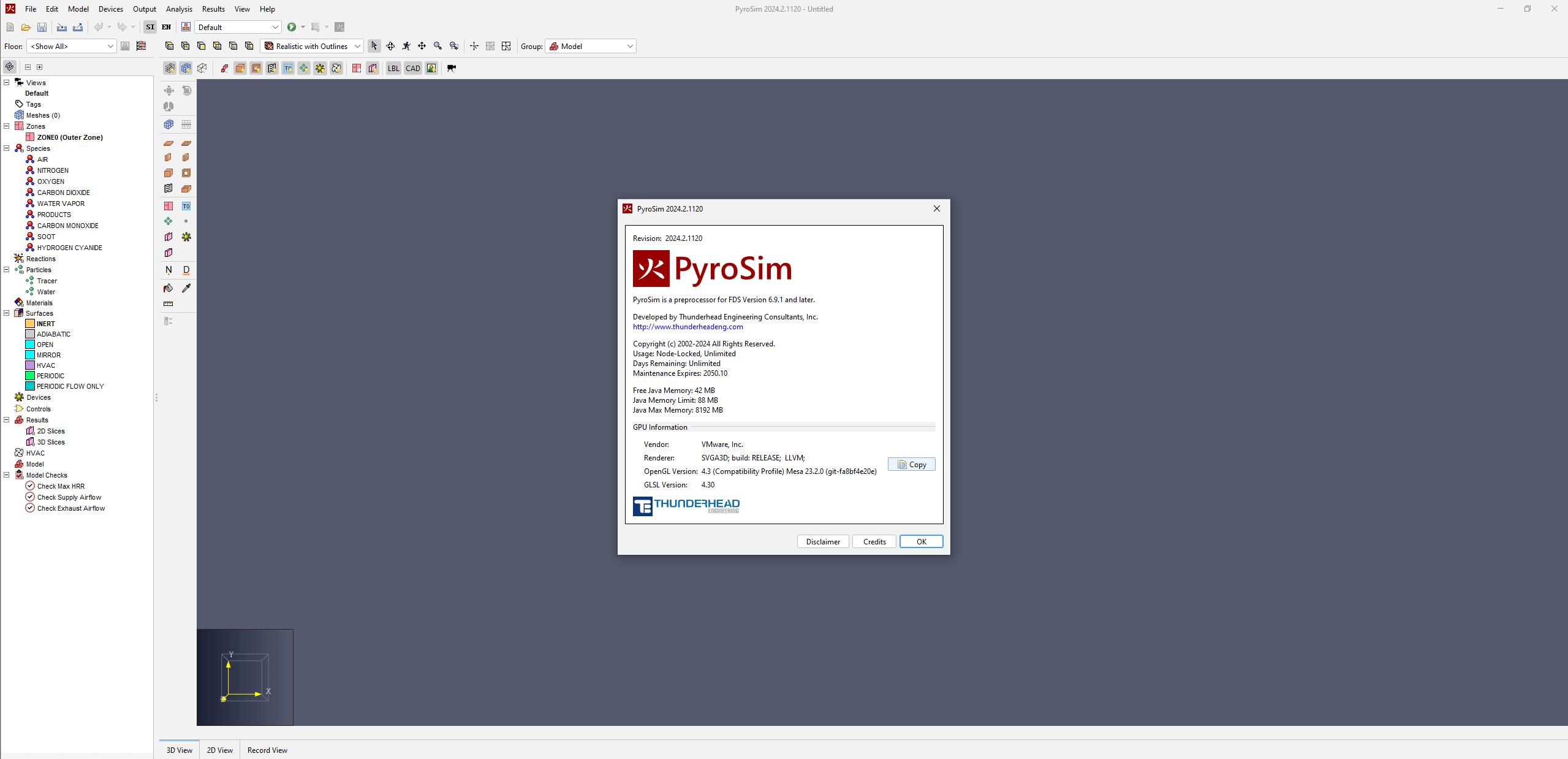Open the Model menu
The image size is (1568, 759).
point(78,9)
